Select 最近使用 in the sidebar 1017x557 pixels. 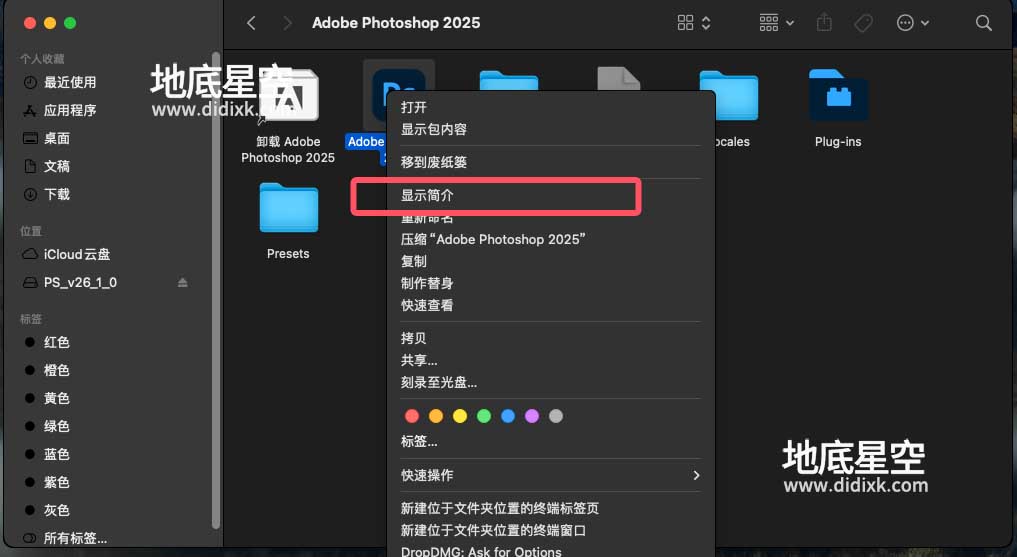(x=69, y=82)
